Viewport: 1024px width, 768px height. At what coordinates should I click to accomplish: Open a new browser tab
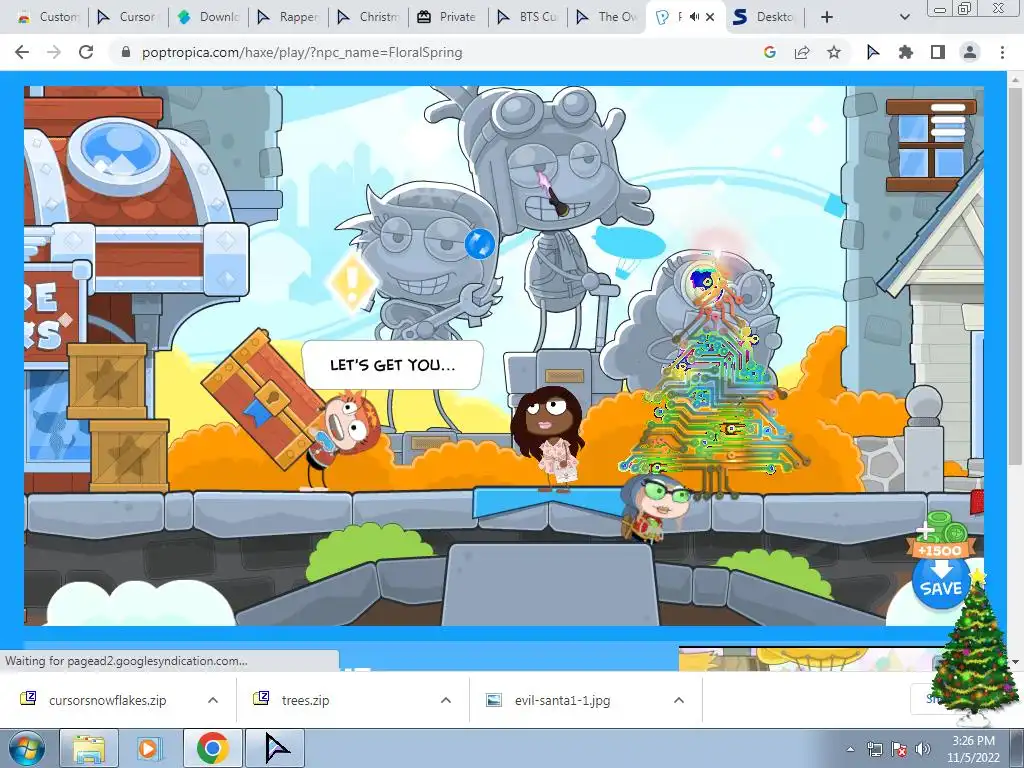(827, 17)
